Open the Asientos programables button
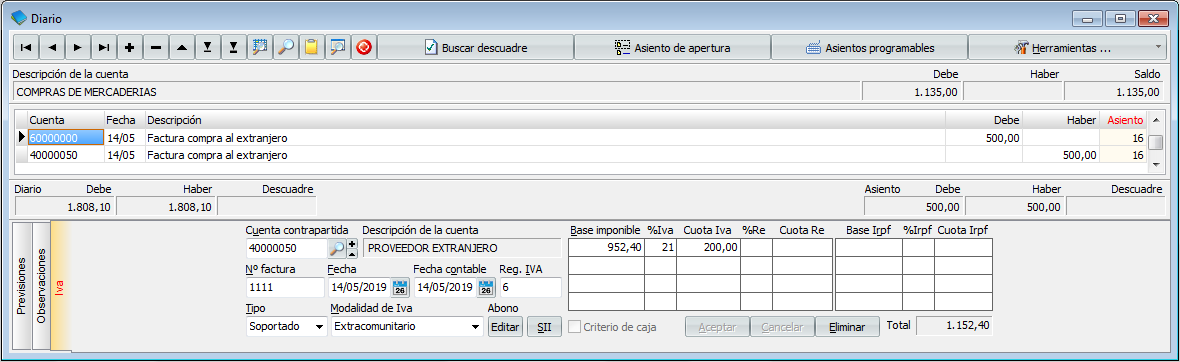Screen dimensions: 1180x362 coord(869,47)
